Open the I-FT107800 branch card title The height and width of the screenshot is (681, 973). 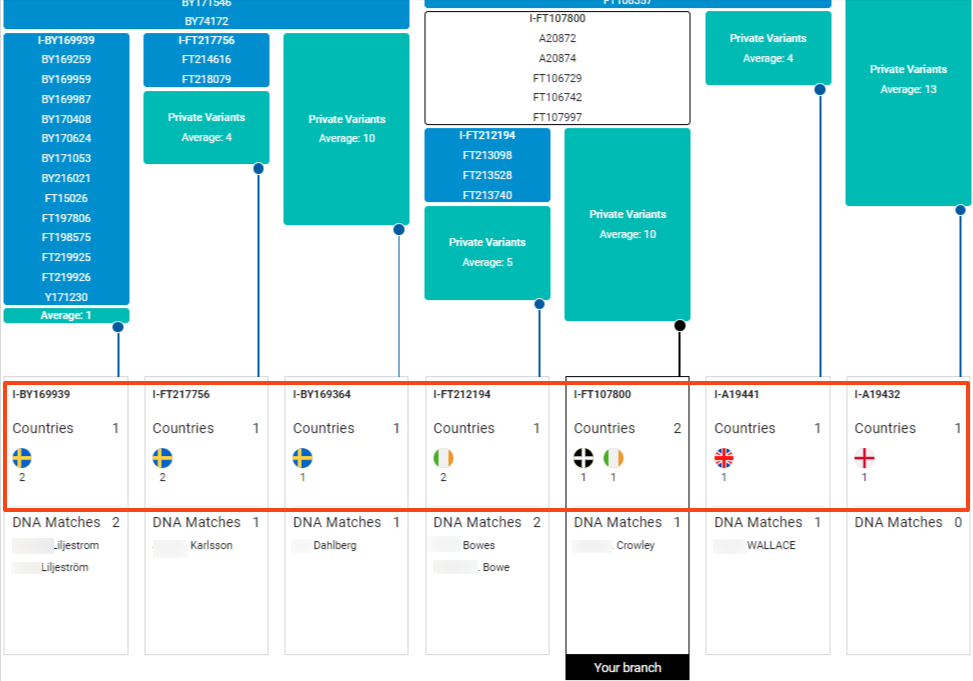point(602,394)
